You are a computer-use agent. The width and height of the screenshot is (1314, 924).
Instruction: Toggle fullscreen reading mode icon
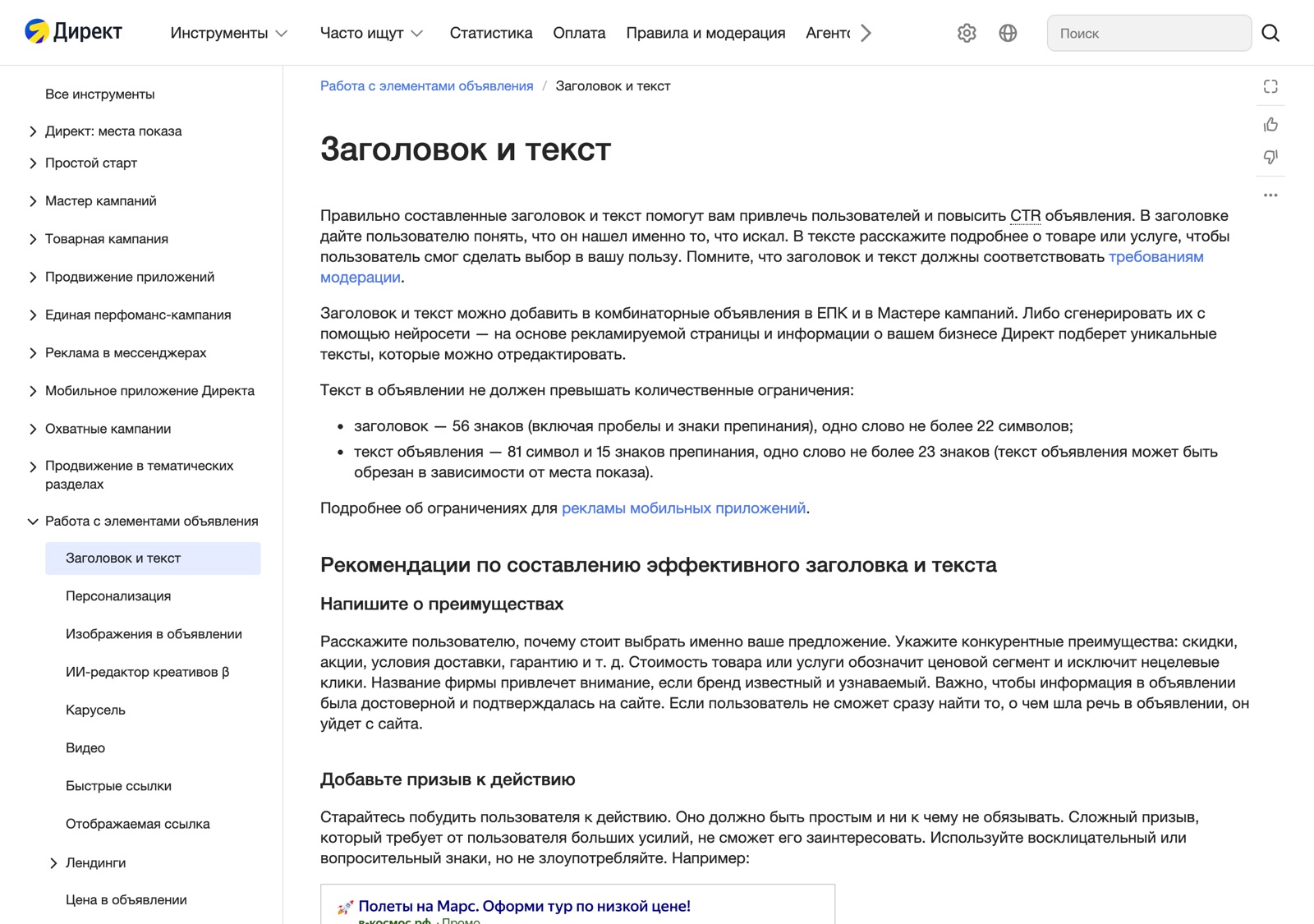point(1270,86)
